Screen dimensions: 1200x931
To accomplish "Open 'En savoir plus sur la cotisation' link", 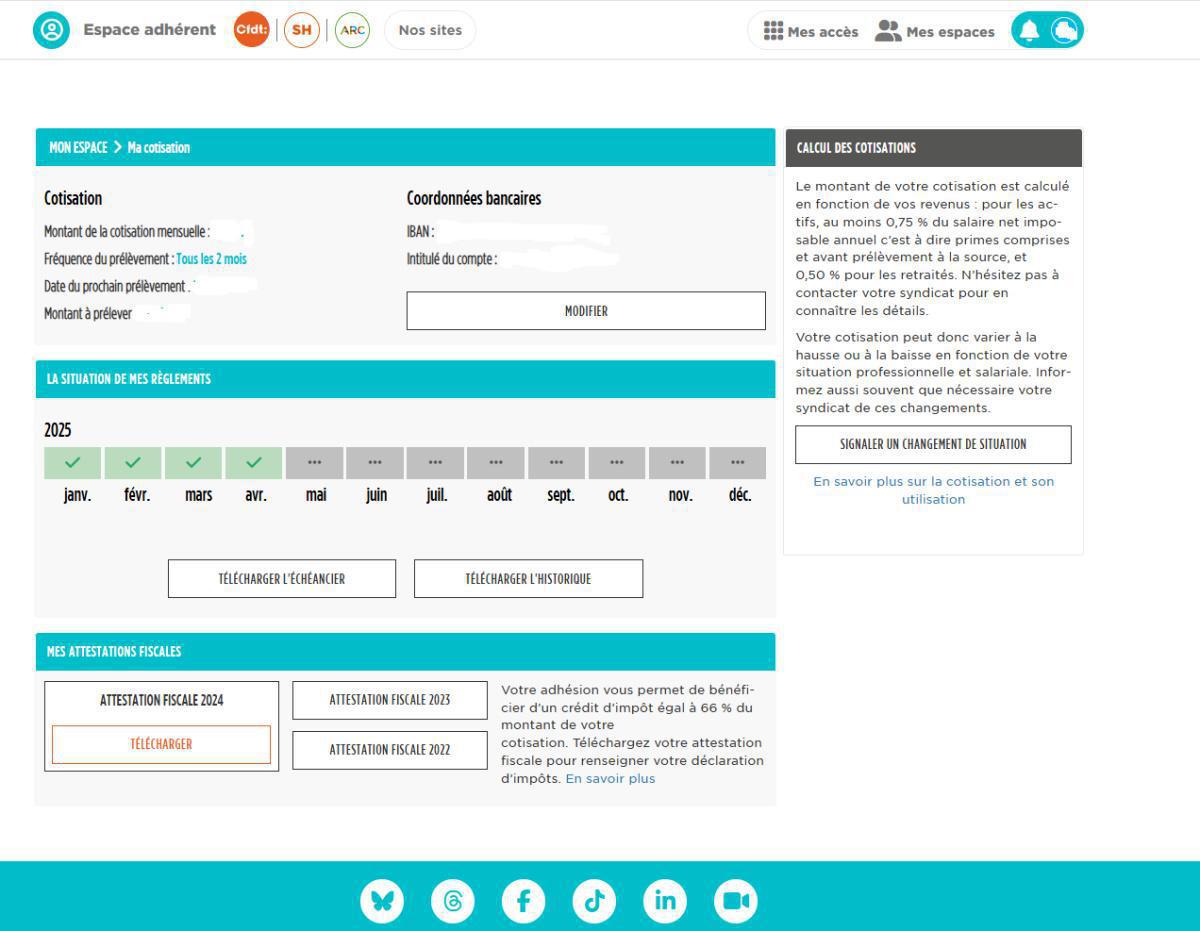I will (933, 490).
